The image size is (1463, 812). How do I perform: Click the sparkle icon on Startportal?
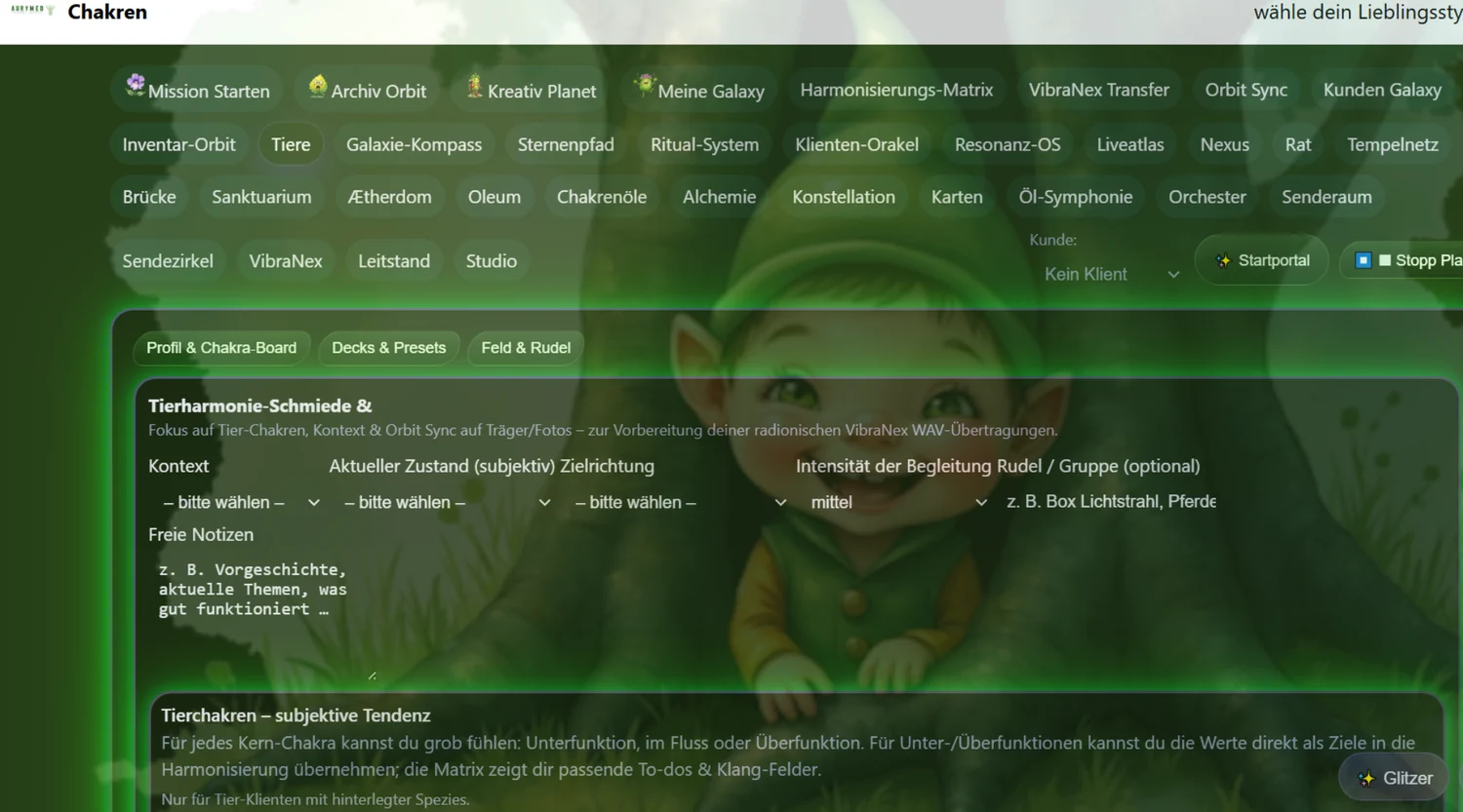pos(1223,261)
